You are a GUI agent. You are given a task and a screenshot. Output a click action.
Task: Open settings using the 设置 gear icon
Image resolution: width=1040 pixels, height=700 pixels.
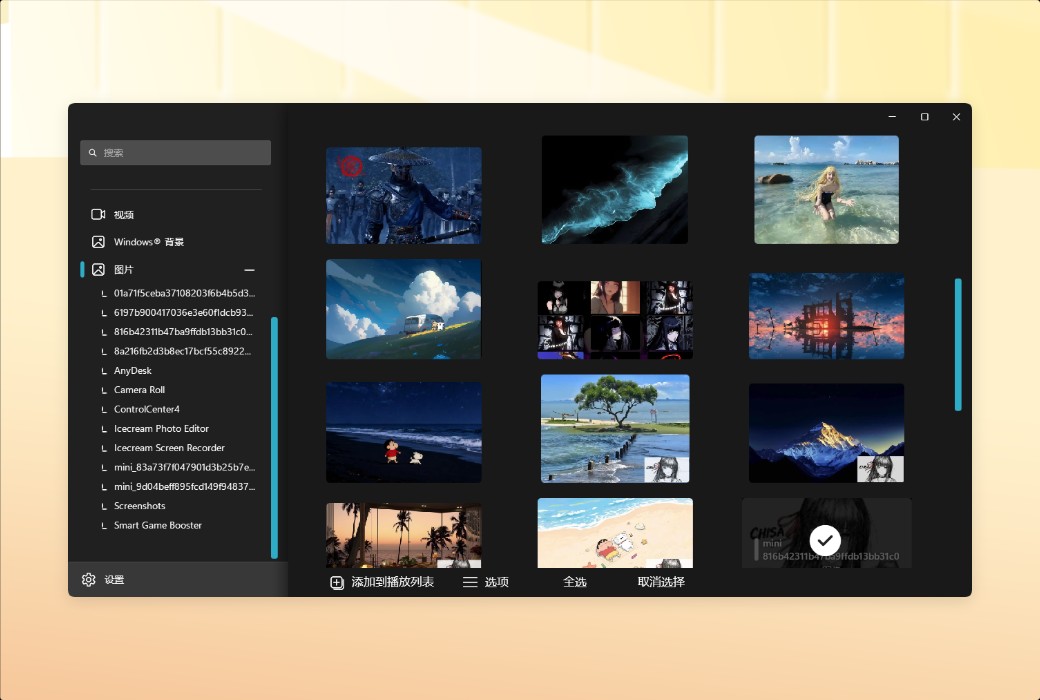(x=89, y=579)
